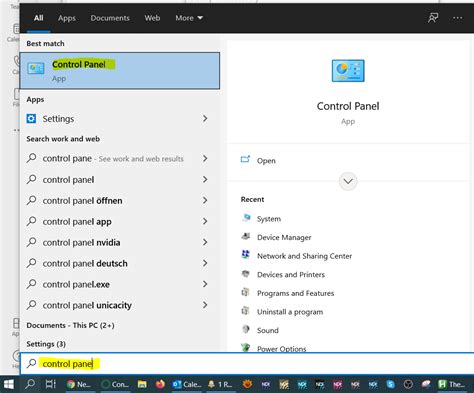474x393 pixels.
Task: Open Sound from the Recent list
Action: tap(268, 330)
